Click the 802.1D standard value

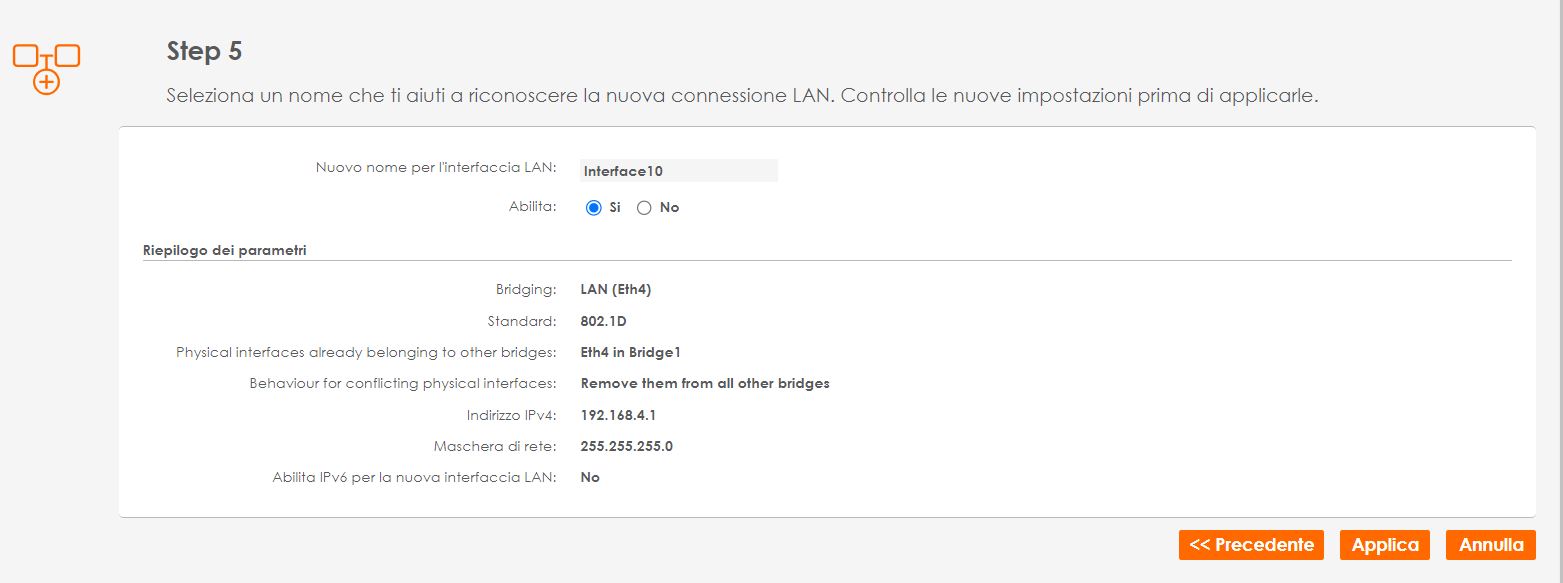(x=603, y=322)
